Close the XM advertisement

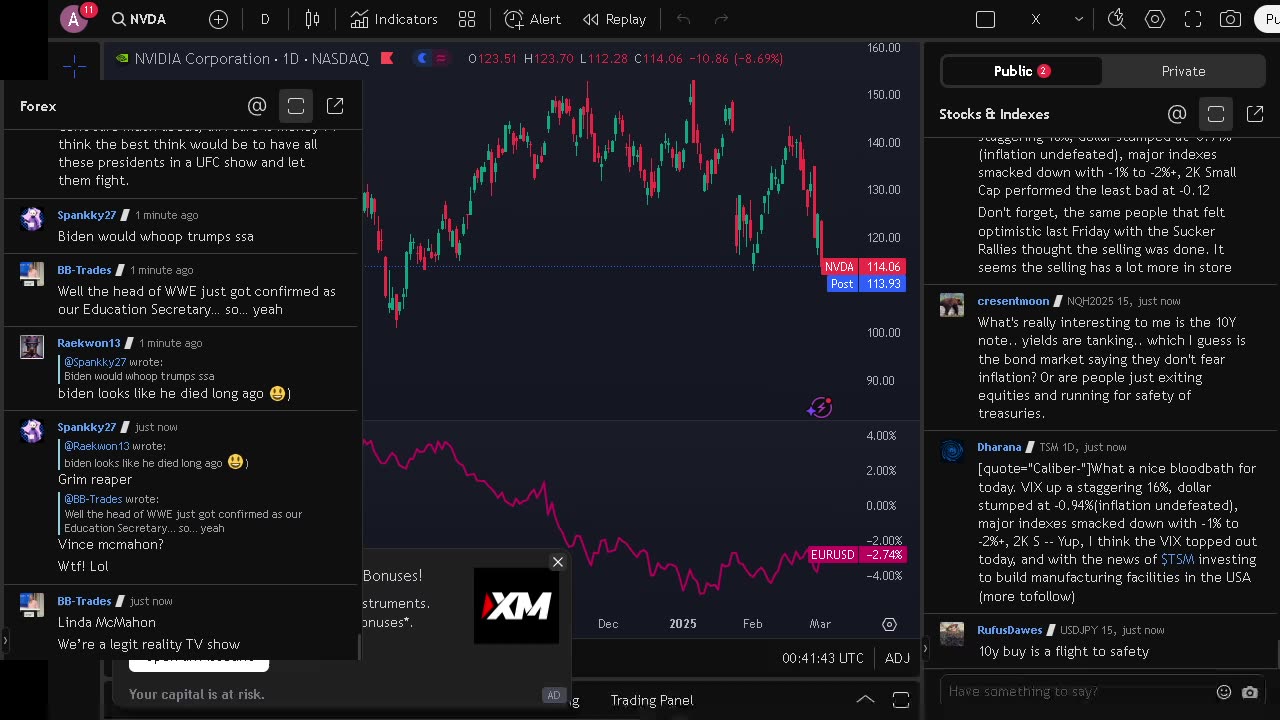(558, 562)
